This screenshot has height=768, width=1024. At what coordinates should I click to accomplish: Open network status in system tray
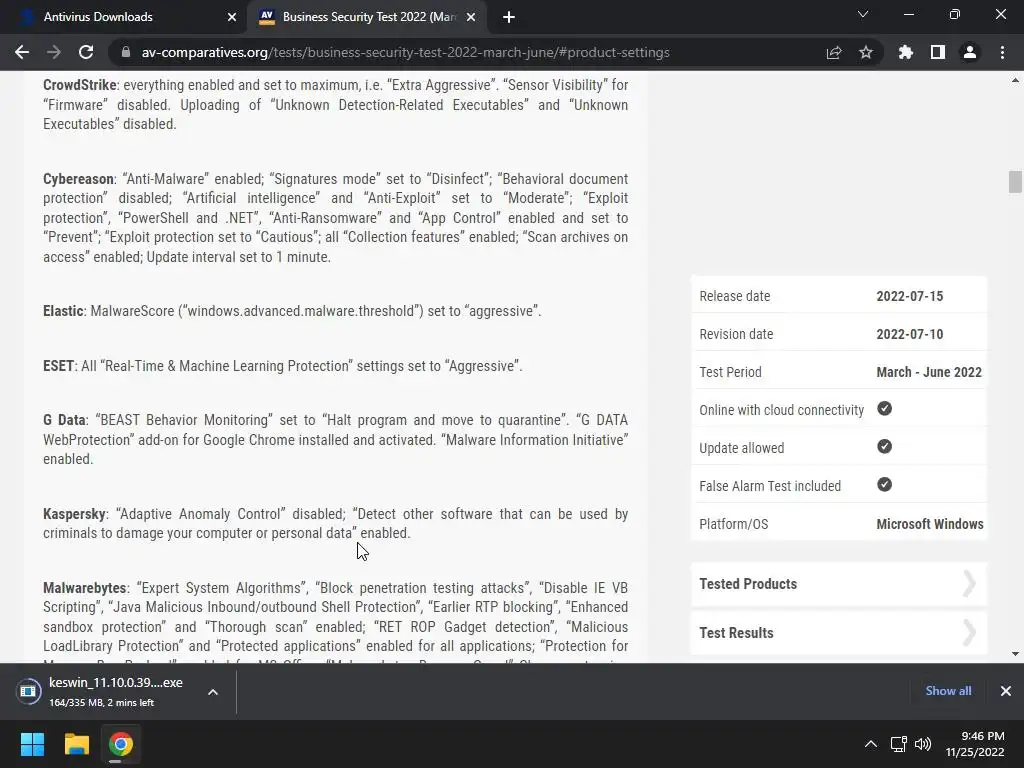pos(899,744)
